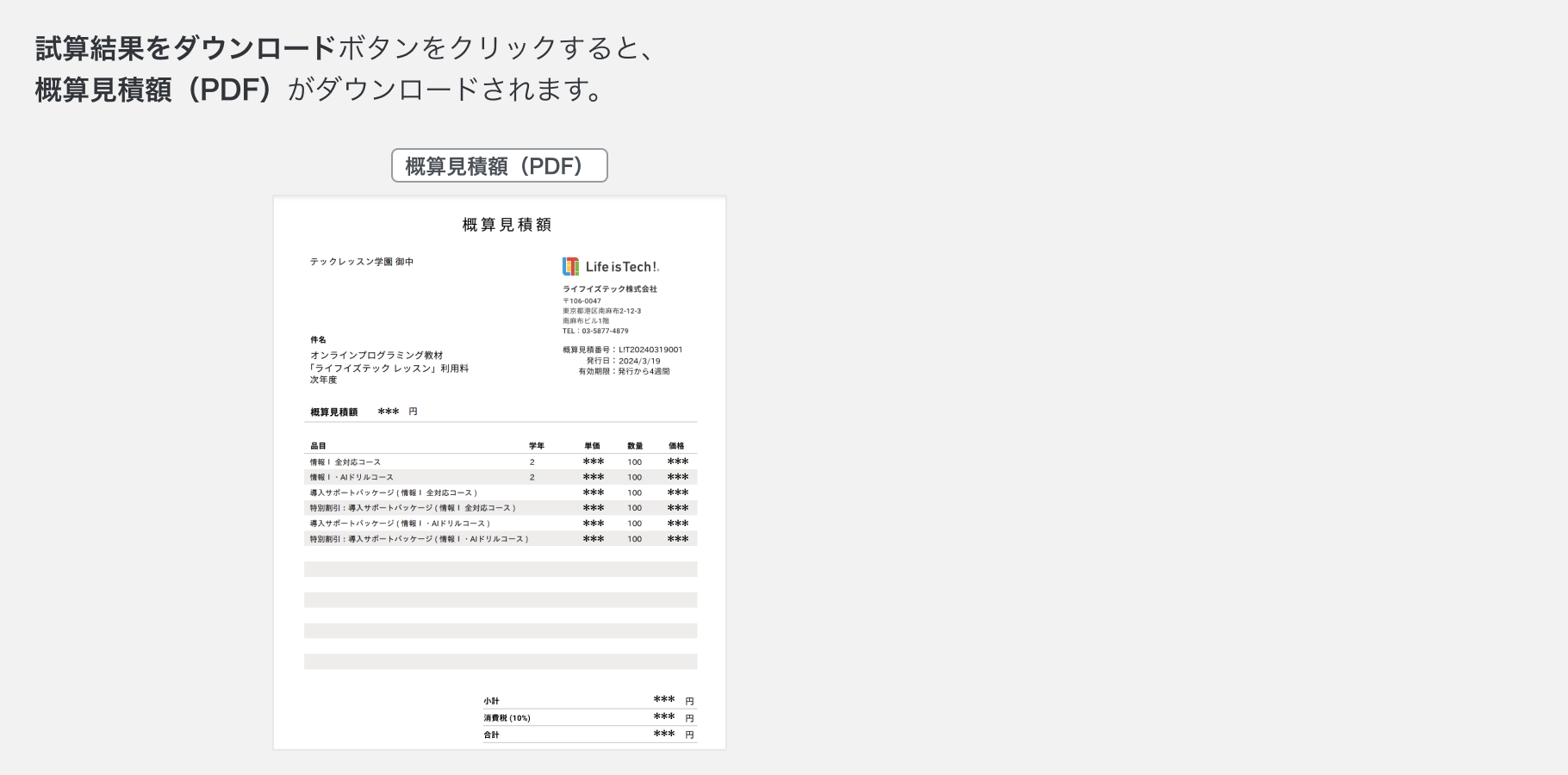This screenshot has height=775, width=1568.
Task: Click company name ライフイズテック株式会社
Action: pos(610,289)
